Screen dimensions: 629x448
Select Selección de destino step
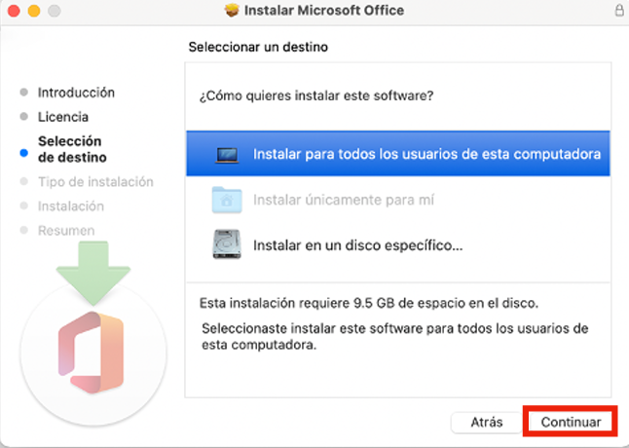[x=72, y=149]
